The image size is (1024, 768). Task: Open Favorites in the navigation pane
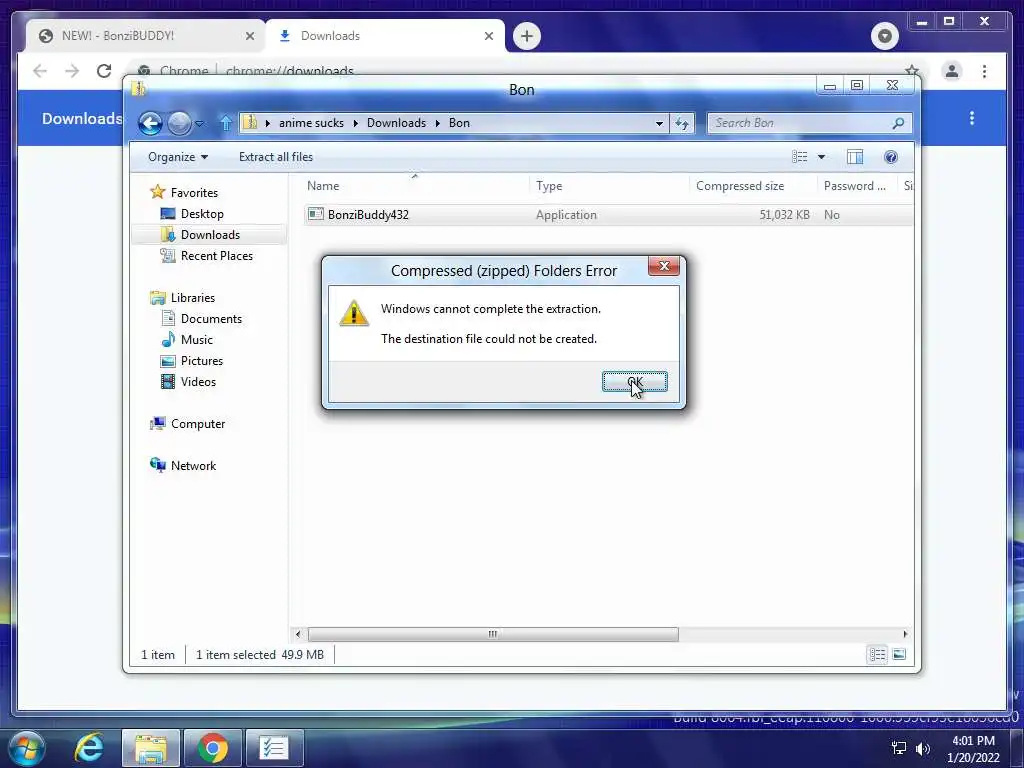(x=194, y=193)
